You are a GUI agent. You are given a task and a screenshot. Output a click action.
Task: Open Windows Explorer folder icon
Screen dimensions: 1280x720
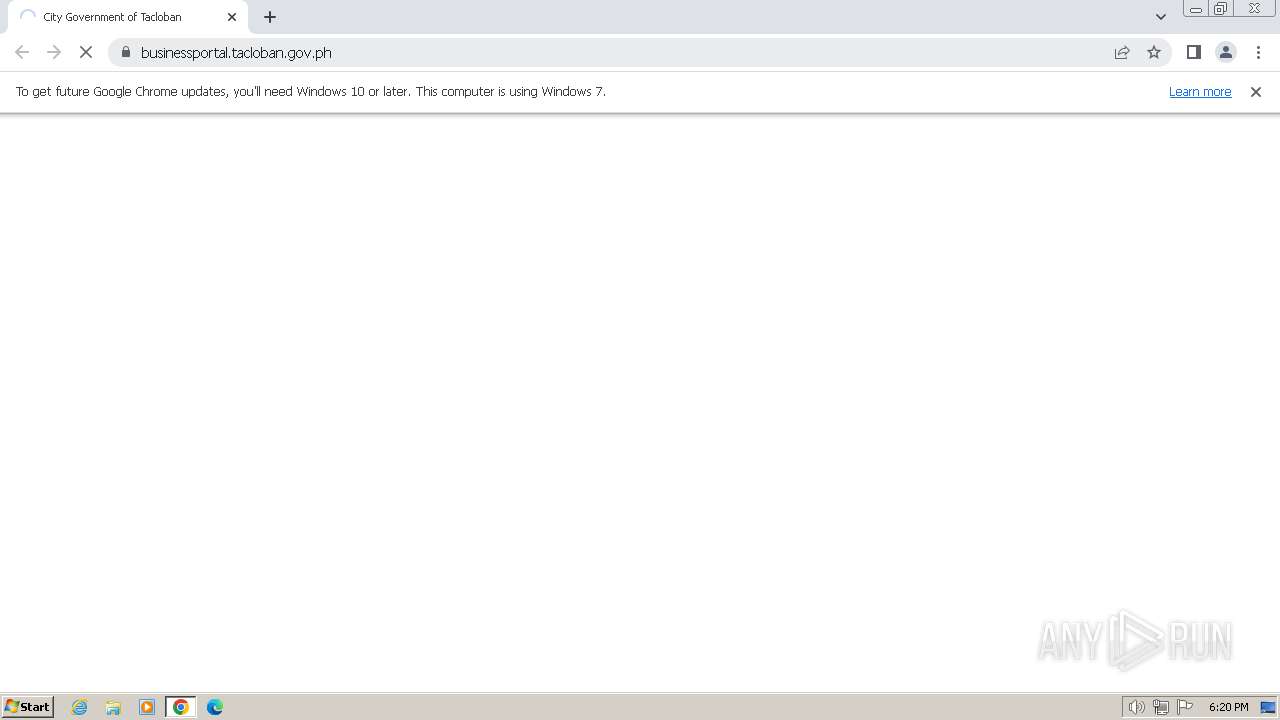pyautogui.click(x=113, y=707)
